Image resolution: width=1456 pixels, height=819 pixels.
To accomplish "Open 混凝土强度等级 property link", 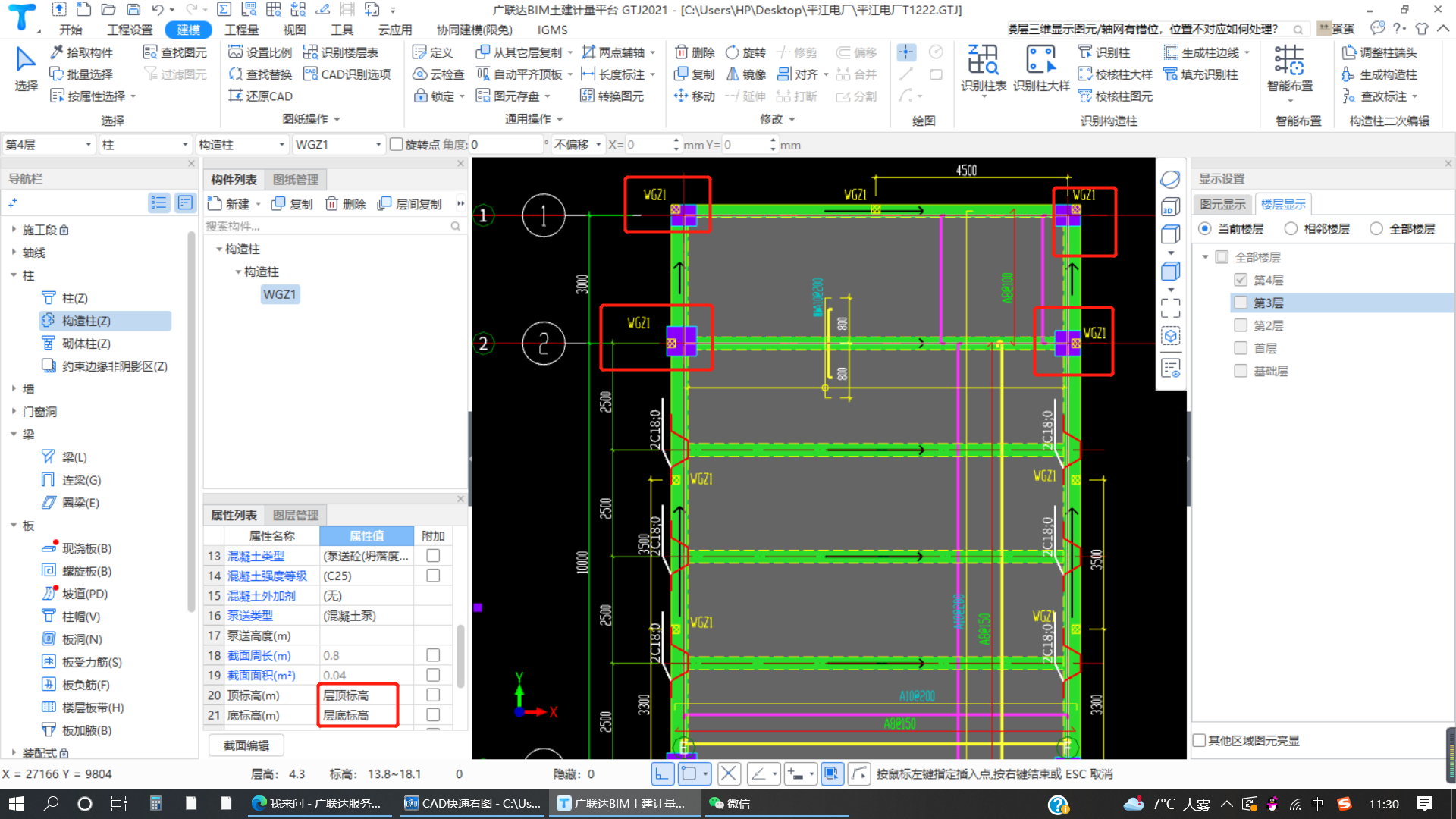I will [x=267, y=576].
